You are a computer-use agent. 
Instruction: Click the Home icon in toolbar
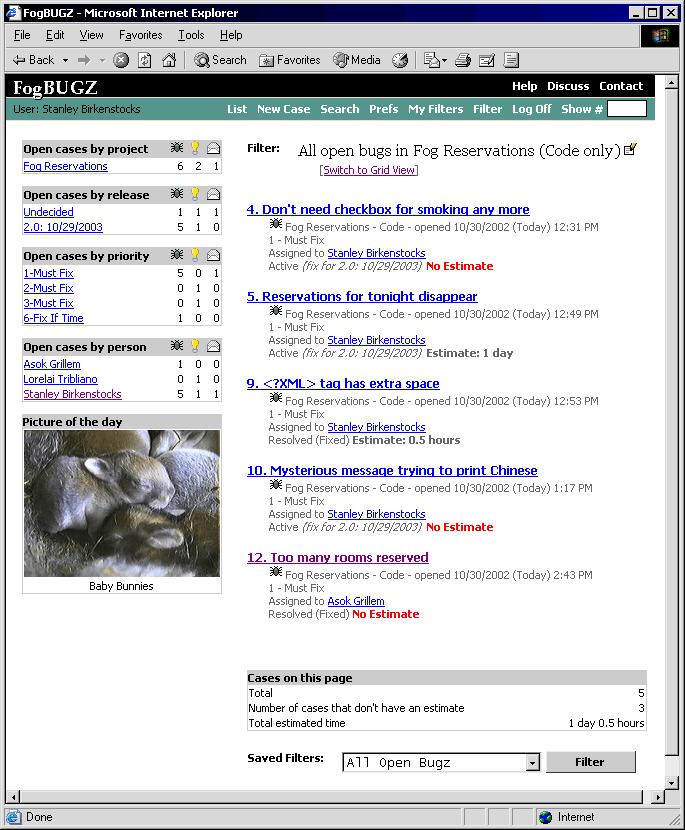169,60
